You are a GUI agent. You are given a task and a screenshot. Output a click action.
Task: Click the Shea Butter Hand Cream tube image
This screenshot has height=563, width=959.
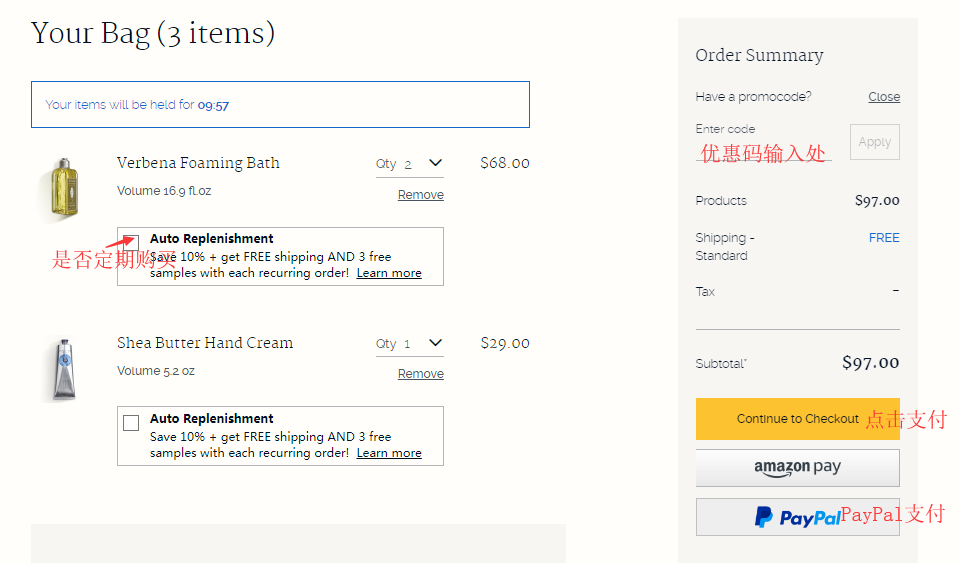pos(64,369)
